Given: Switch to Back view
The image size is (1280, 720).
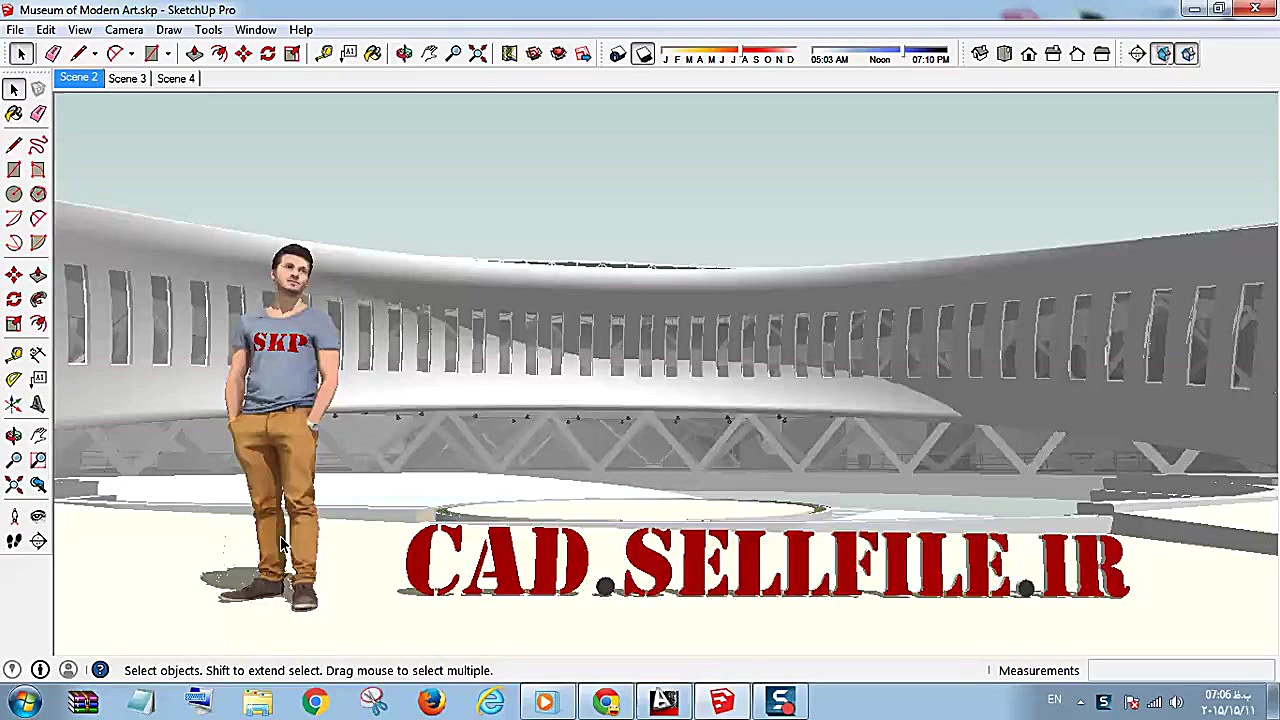Looking at the screenshot, I should coord(1077,54).
